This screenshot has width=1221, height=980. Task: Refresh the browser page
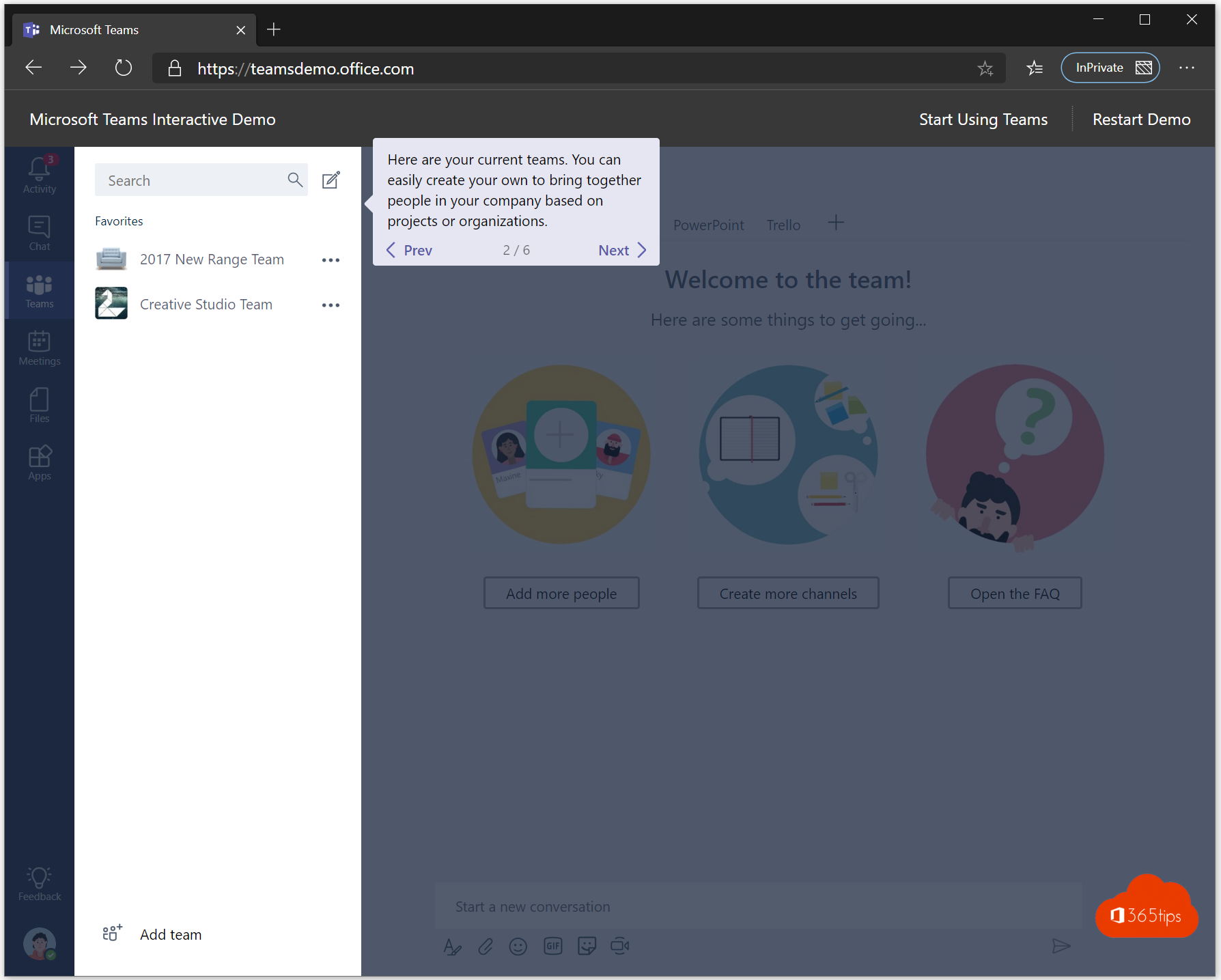(123, 68)
